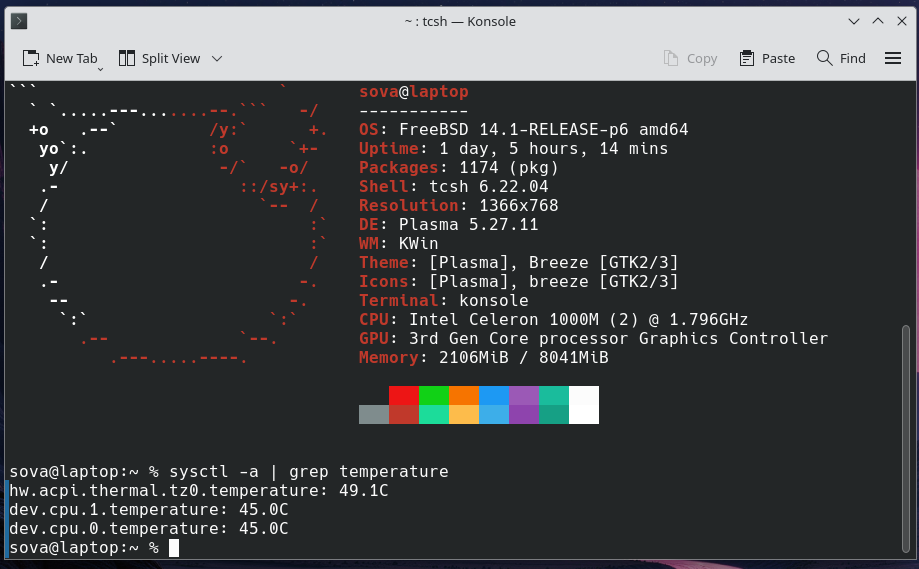Close the Konsole window

tap(902, 22)
